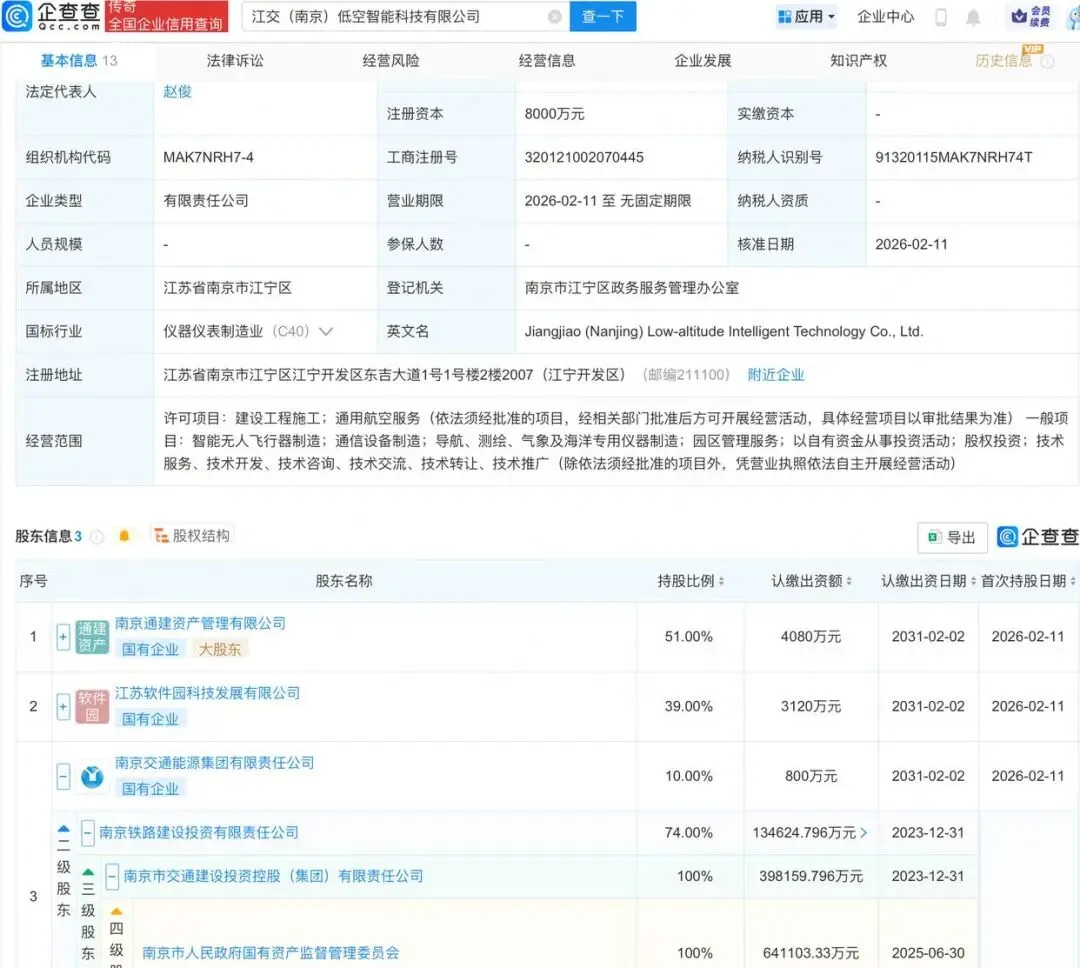Click the 导出 export button

pyautogui.click(x=953, y=537)
